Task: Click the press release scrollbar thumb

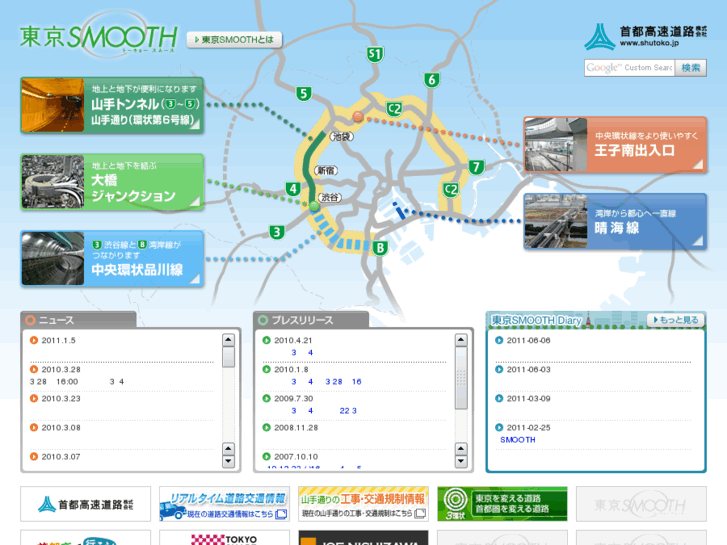Action: pyautogui.click(x=461, y=378)
